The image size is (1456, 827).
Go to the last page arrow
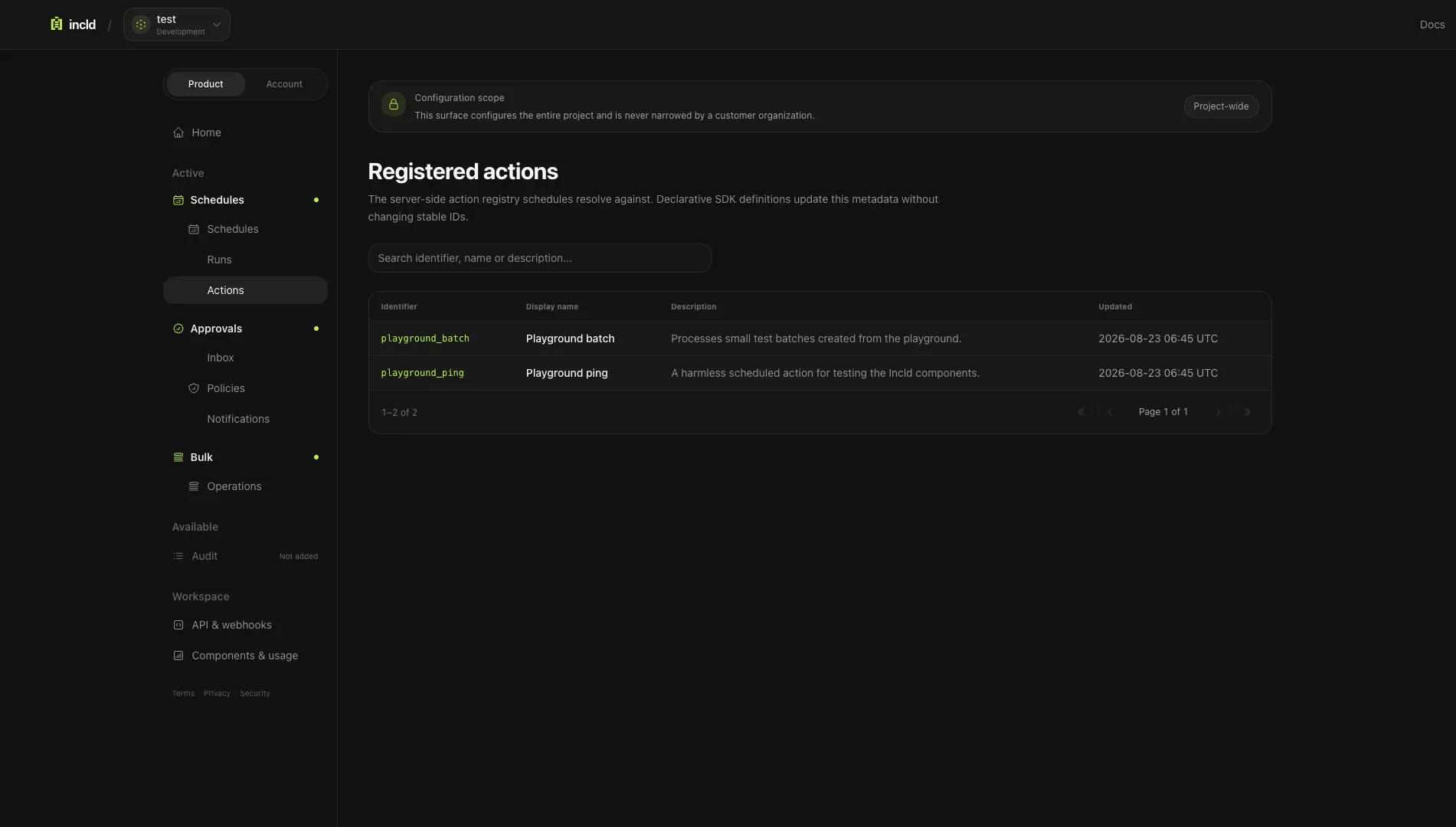(x=1247, y=412)
